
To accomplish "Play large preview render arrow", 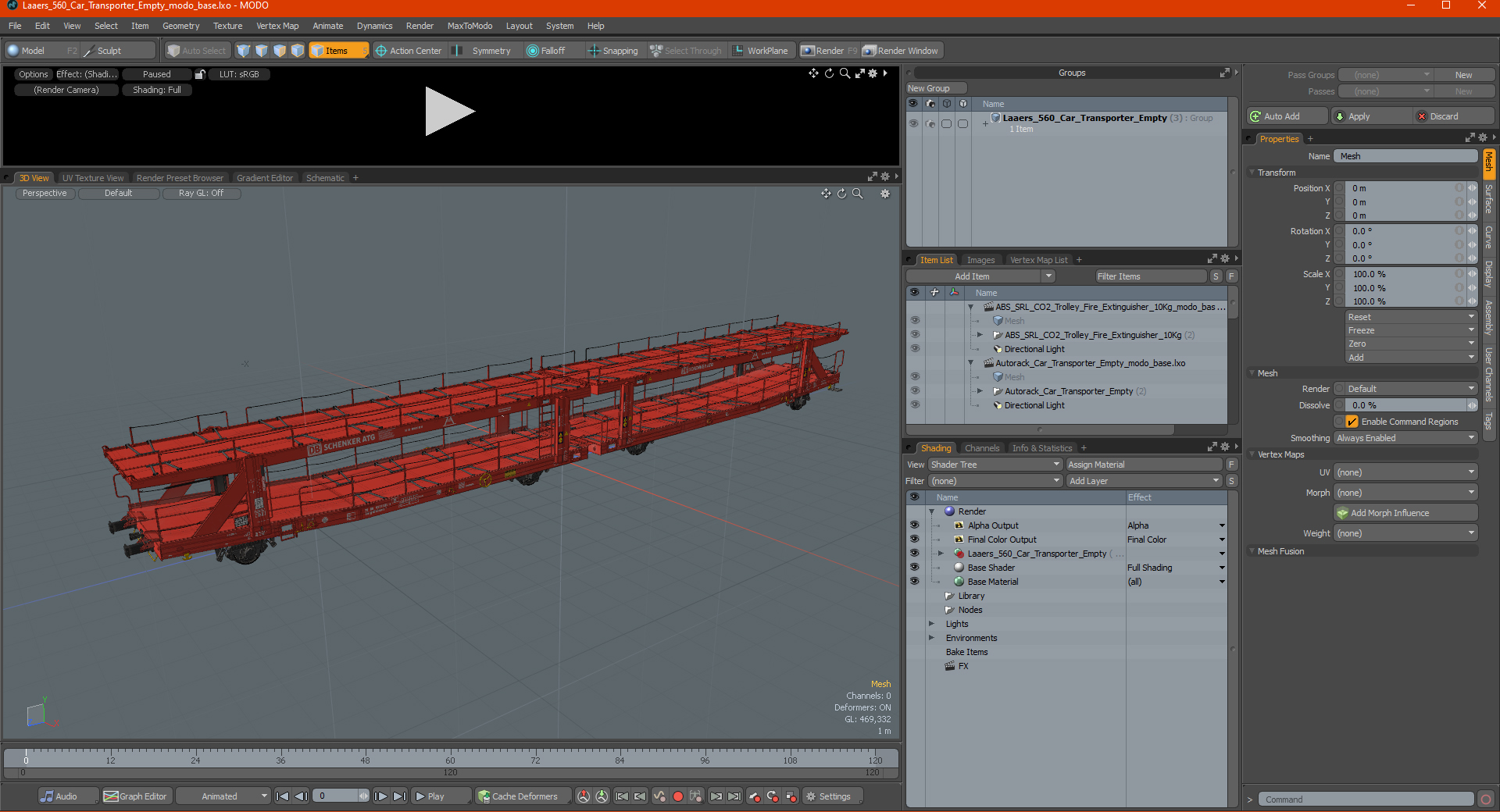I will (x=449, y=112).
